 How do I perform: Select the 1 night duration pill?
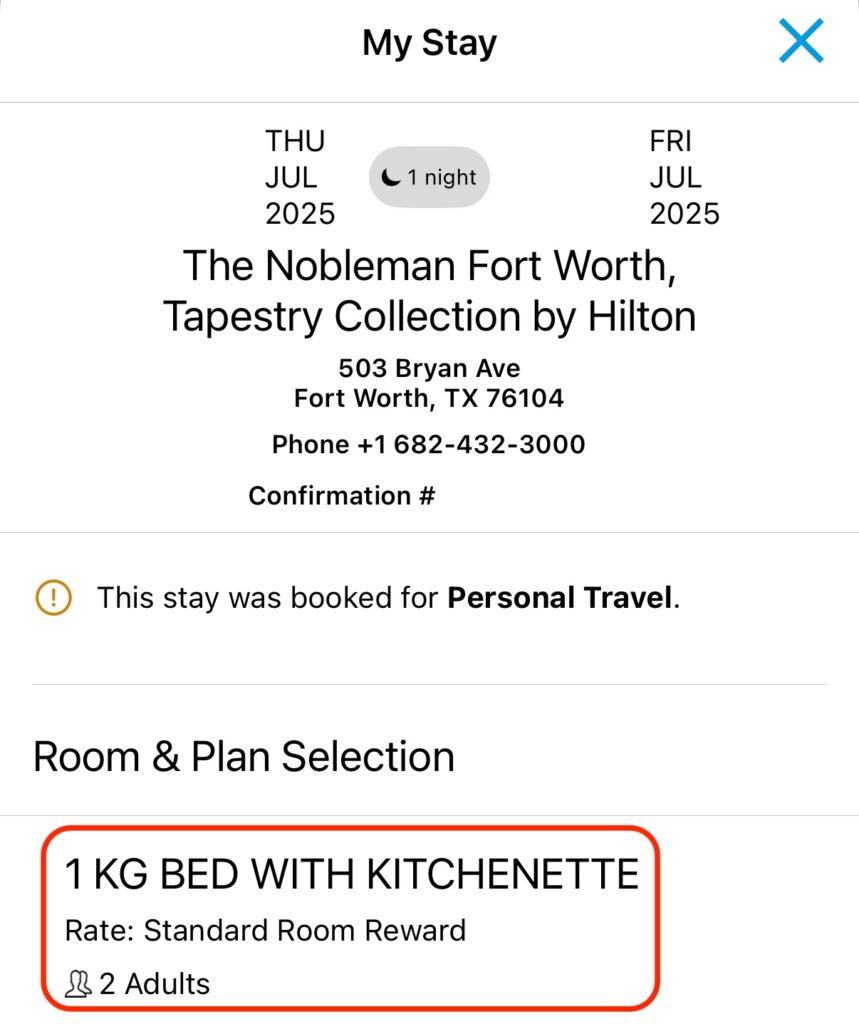(x=429, y=177)
